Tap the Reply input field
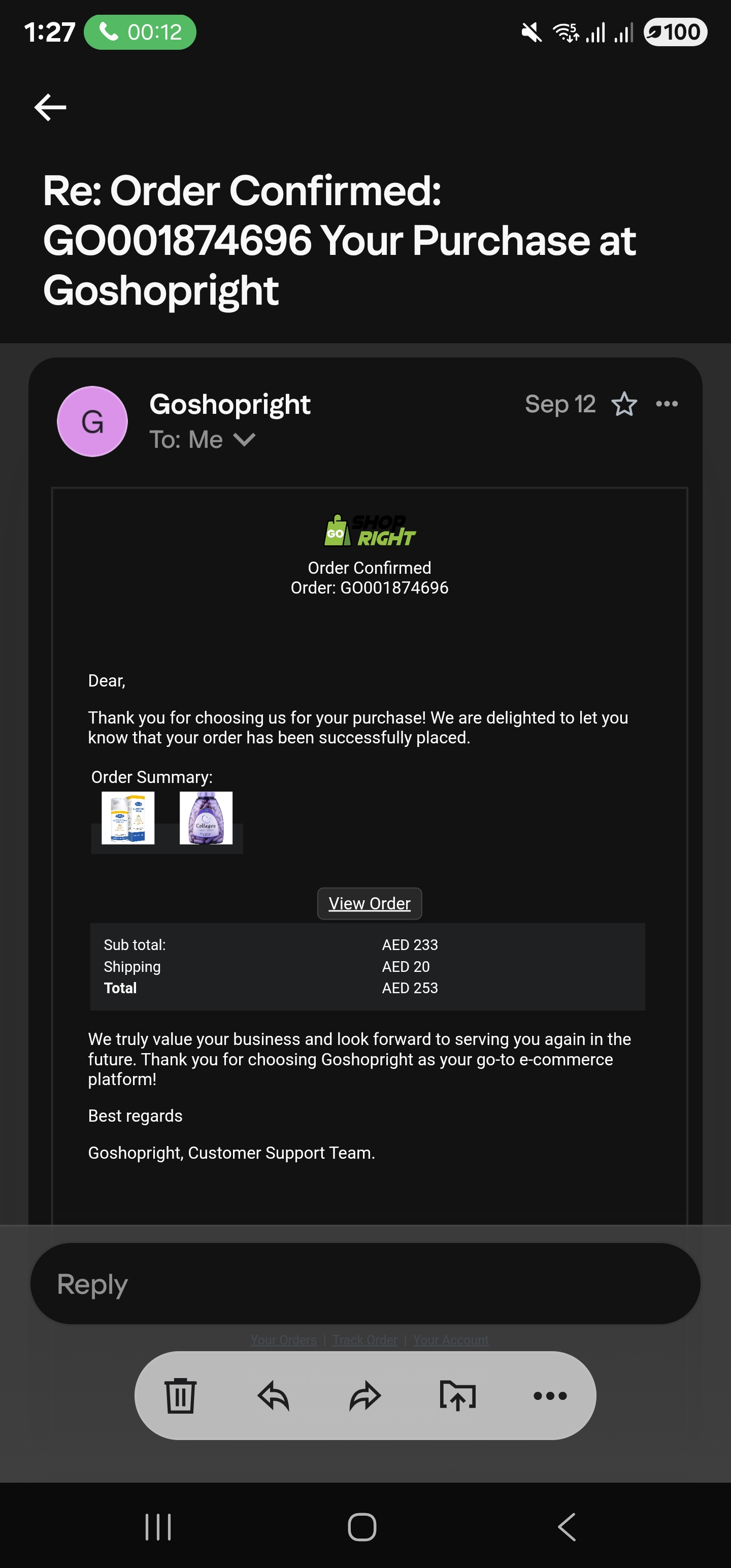The height and width of the screenshot is (1568, 731). pyautogui.click(x=365, y=1284)
